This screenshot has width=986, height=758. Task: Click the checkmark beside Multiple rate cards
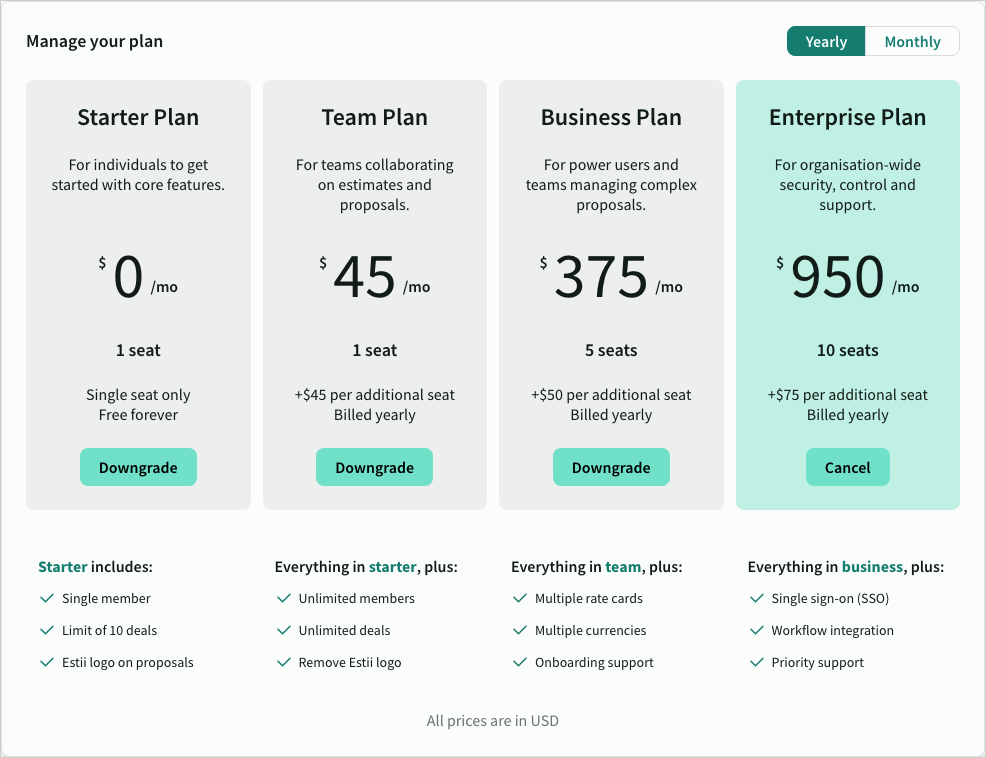click(520, 598)
